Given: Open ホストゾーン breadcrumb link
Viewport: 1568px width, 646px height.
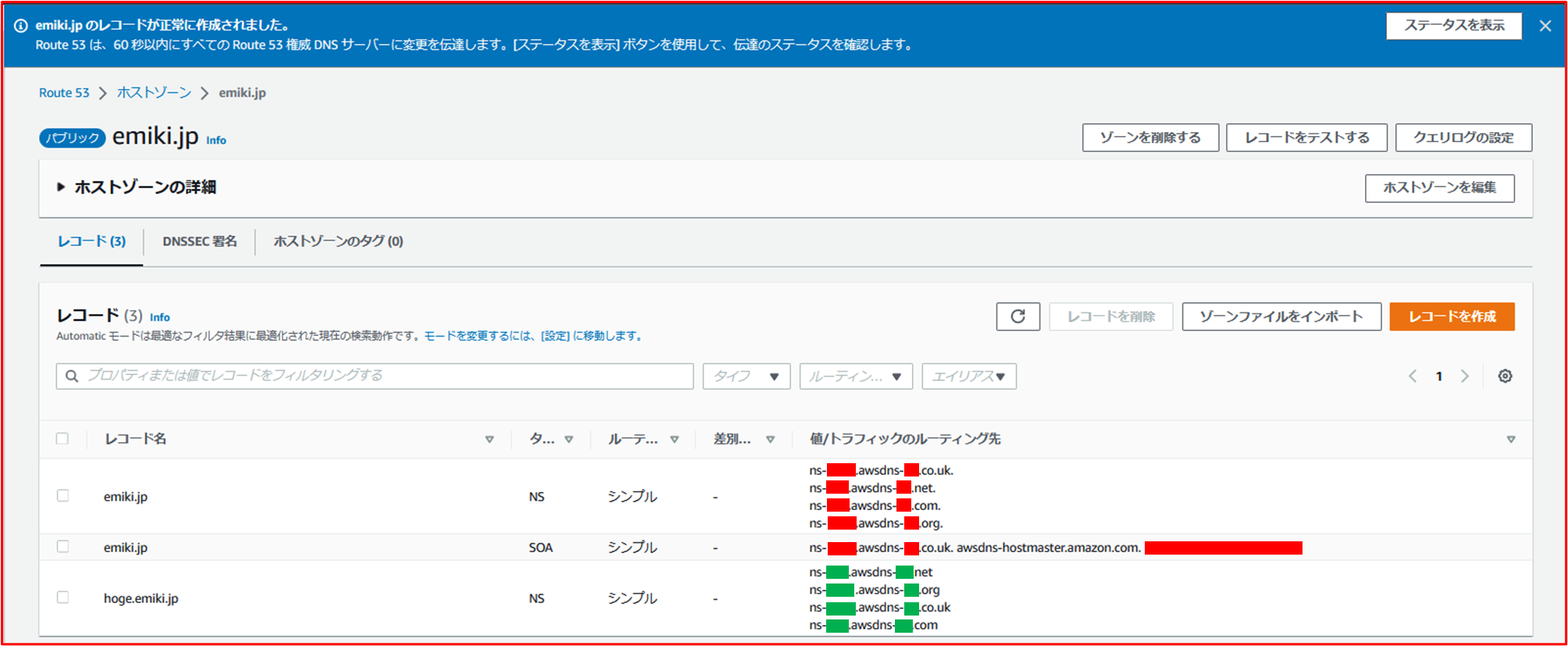Looking at the screenshot, I should tap(154, 93).
